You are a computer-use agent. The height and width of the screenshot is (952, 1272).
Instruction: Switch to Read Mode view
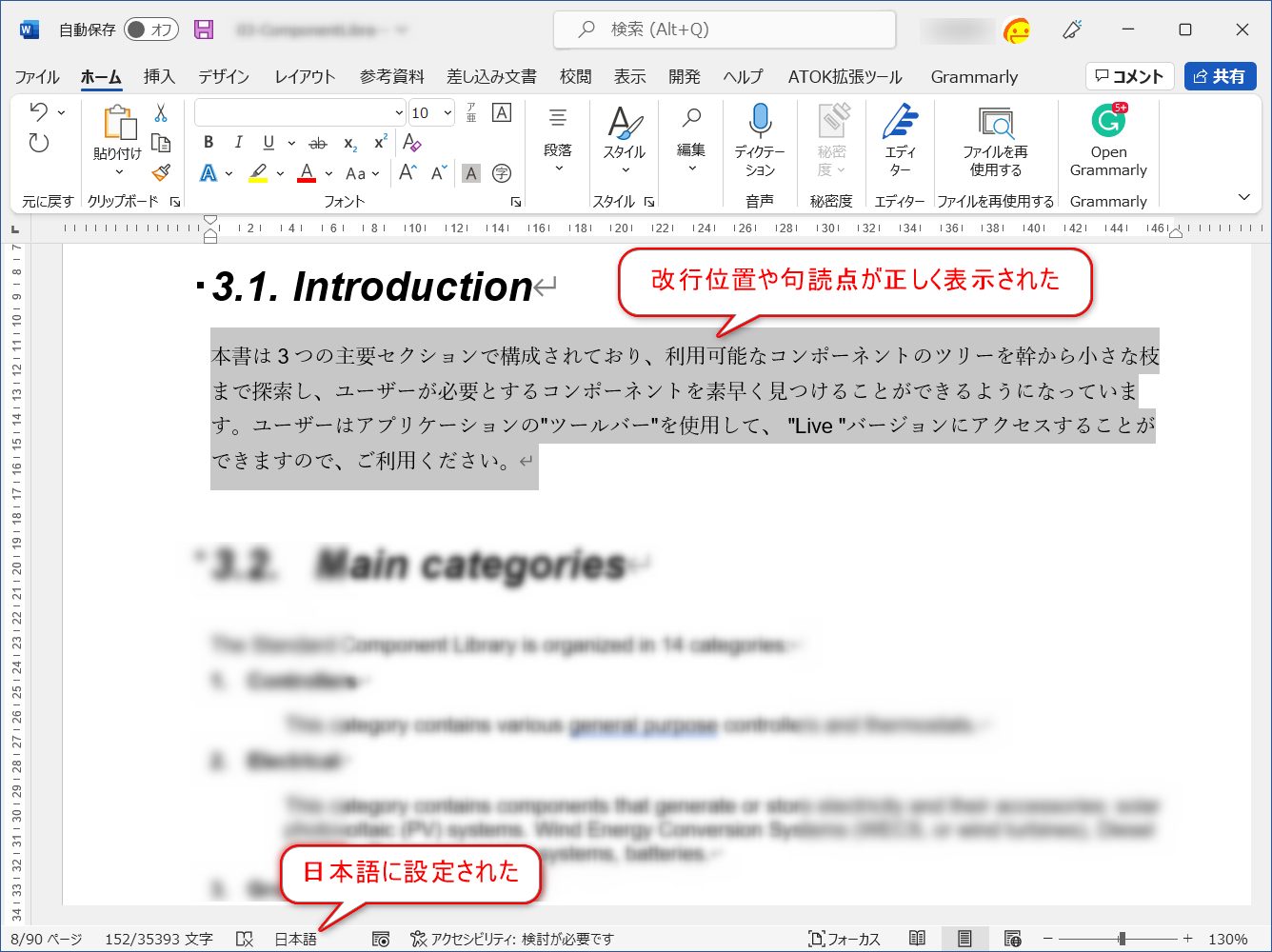917,939
